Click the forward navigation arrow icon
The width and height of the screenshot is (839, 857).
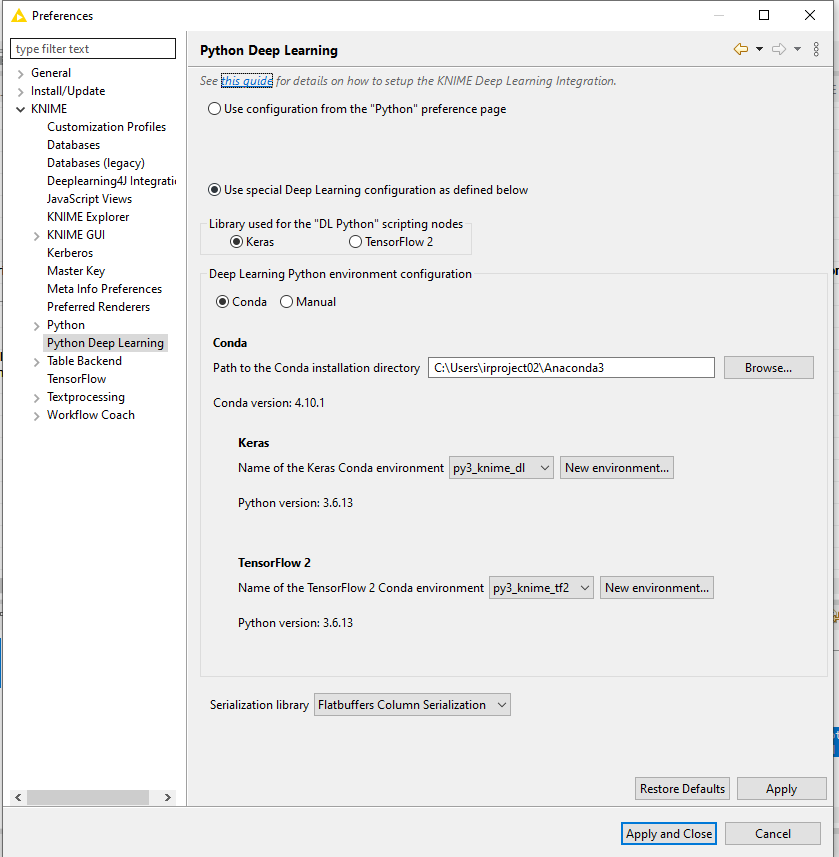tap(779, 49)
